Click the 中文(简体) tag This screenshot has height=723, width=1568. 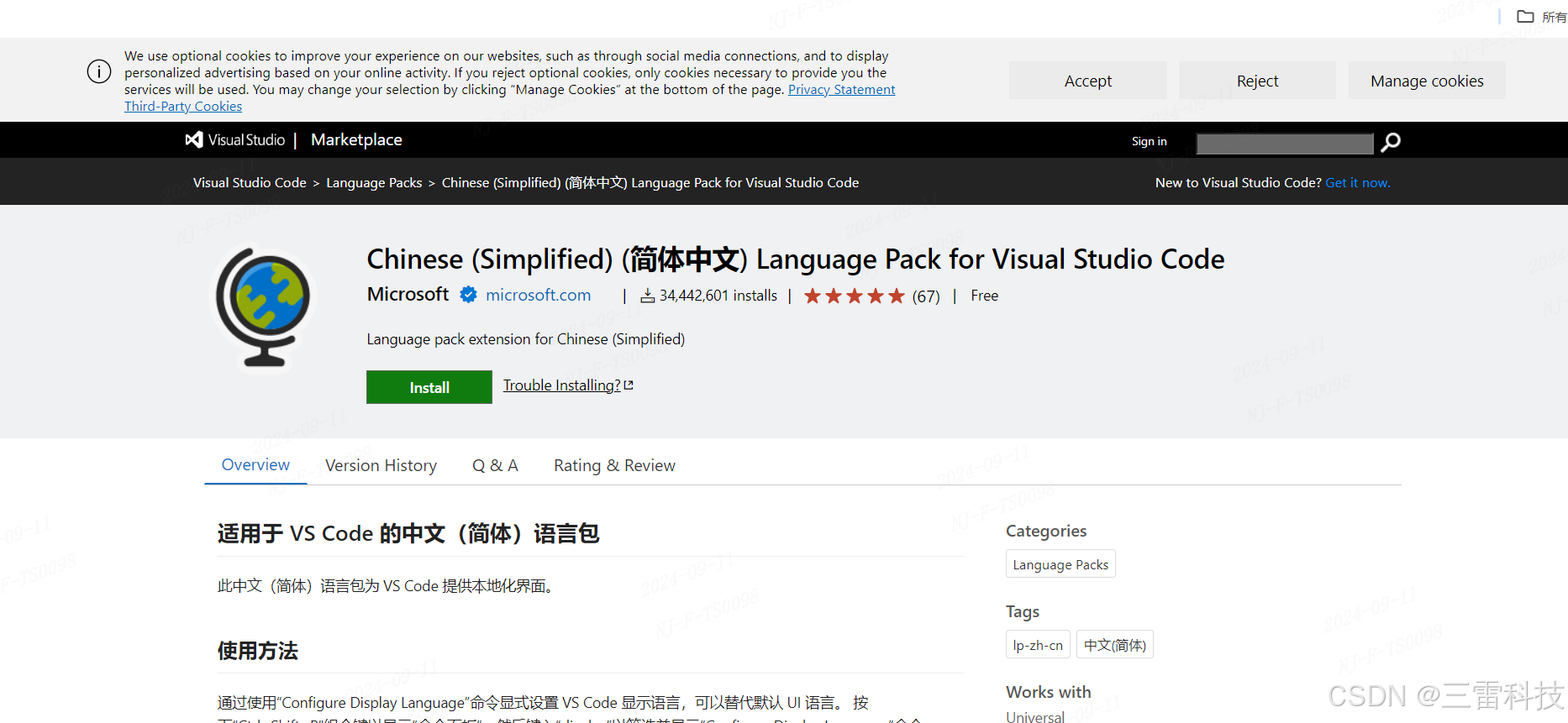(1114, 645)
